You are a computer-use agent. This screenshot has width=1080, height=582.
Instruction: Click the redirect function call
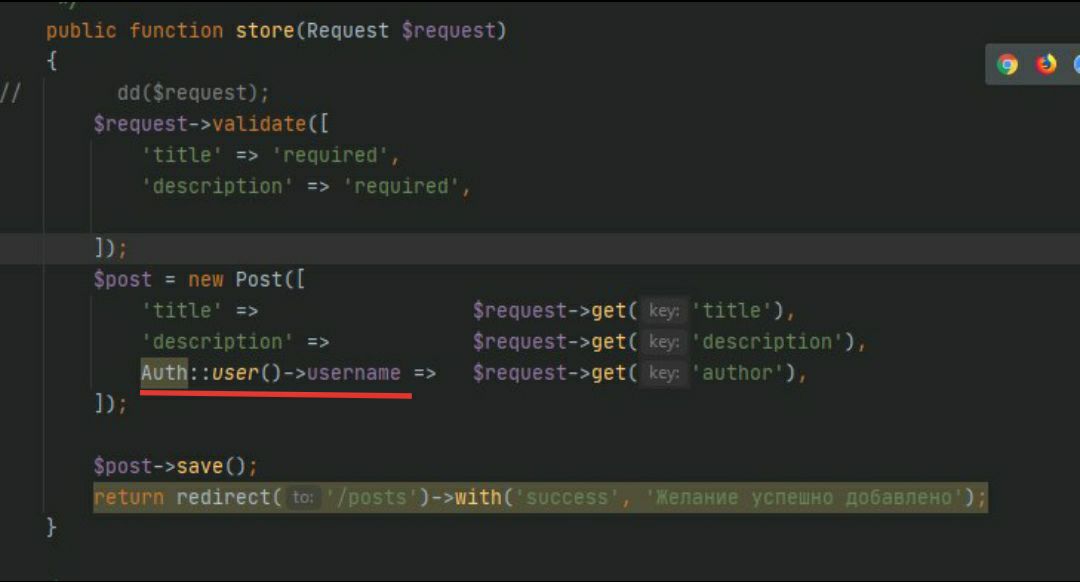tap(222, 497)
